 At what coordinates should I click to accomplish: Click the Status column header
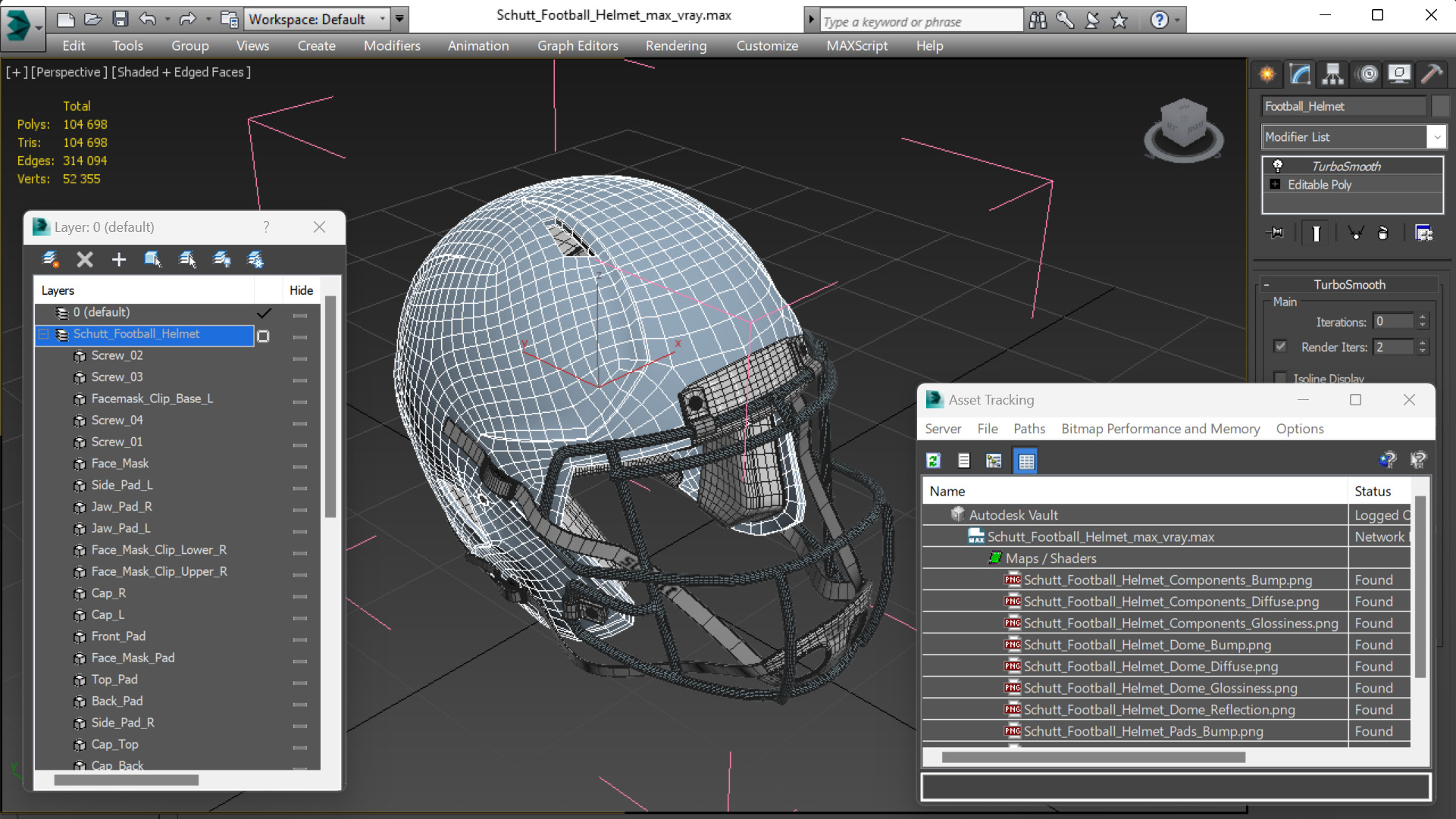[x=1379, y=491]
